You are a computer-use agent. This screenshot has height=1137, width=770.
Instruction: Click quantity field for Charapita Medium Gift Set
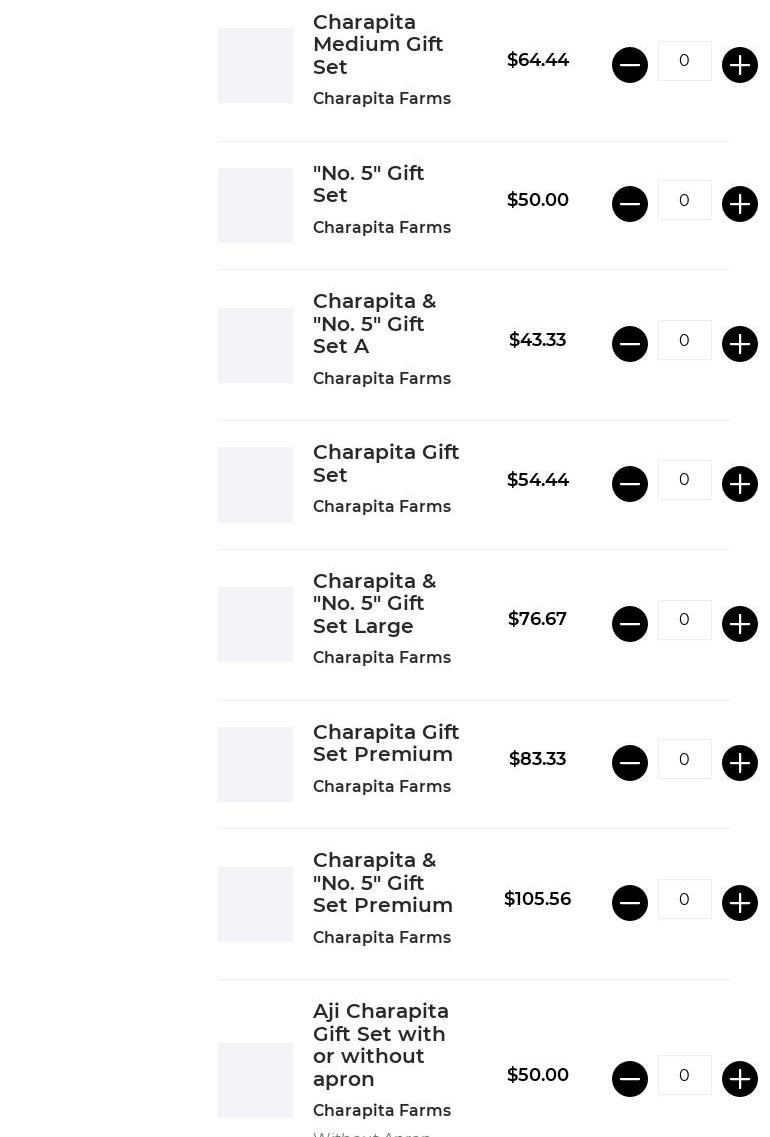pos(684,61)
